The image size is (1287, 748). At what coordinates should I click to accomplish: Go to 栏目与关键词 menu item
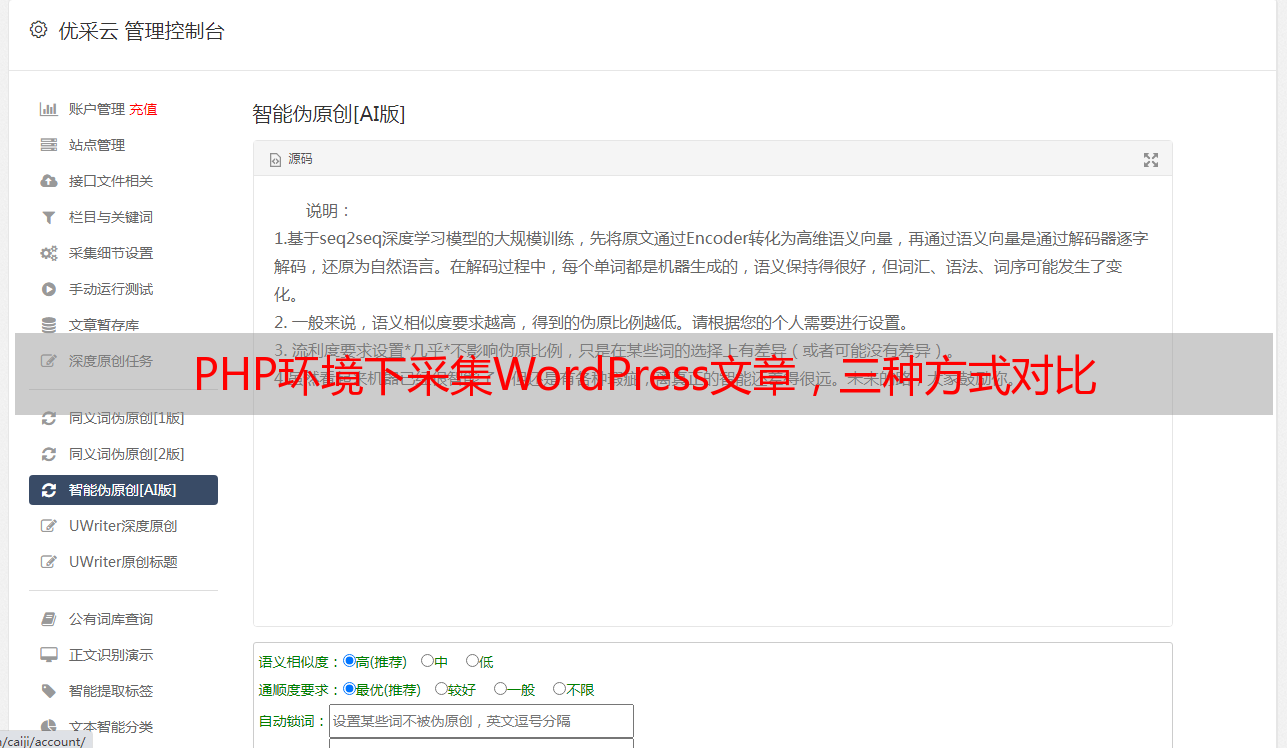click(111, 217)
